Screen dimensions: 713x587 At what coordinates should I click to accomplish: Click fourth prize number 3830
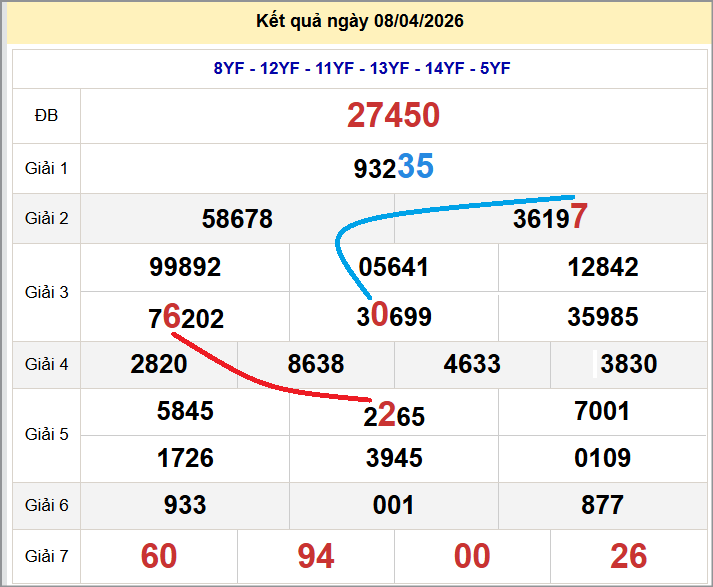click(629, 364)
